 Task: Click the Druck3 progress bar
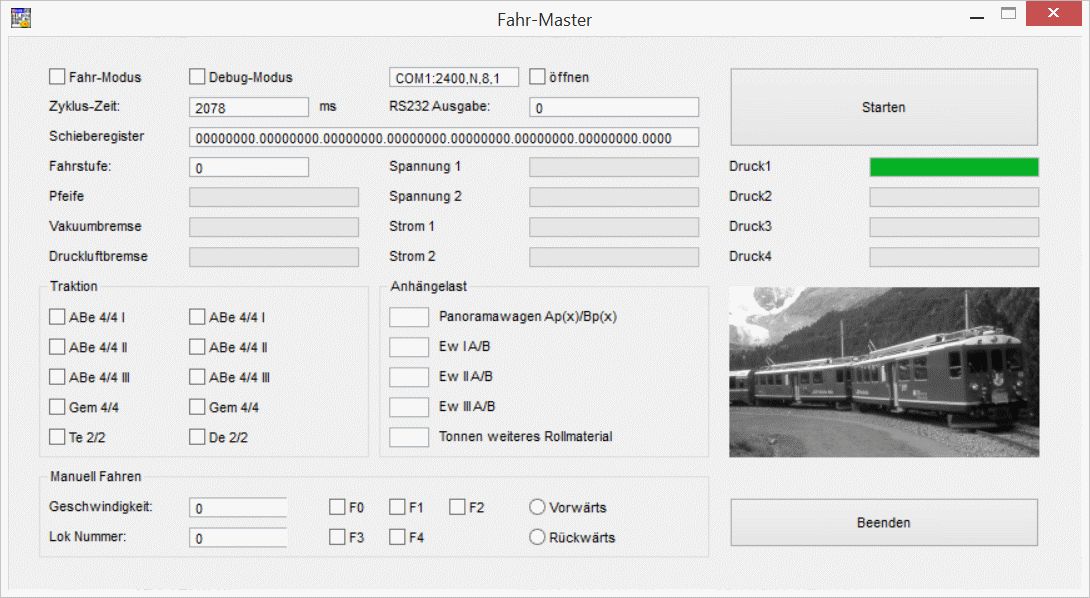[x=954, y=227]
